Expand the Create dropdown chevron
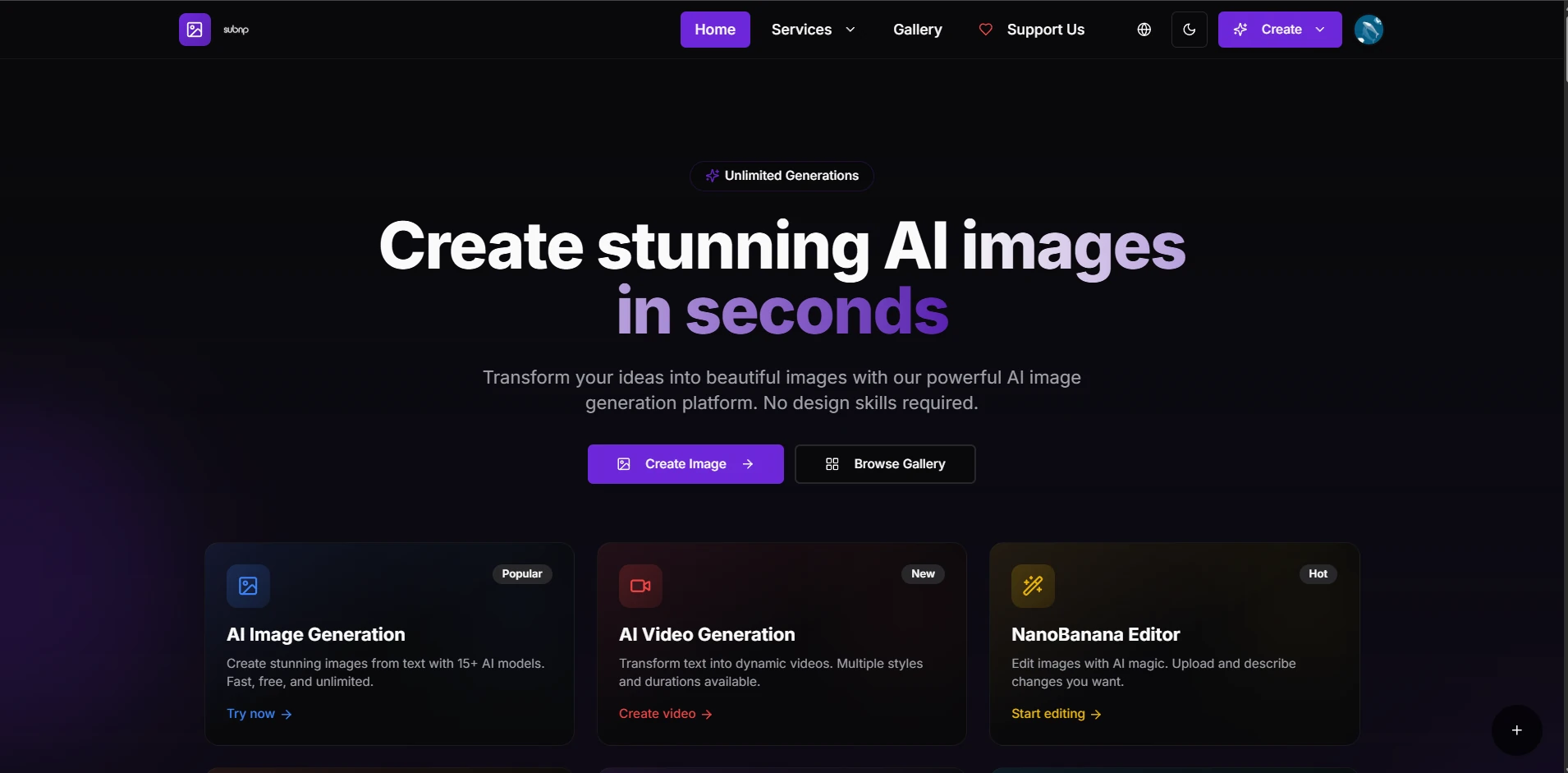Screen dimensions: 1568x773 (1320, 30)
